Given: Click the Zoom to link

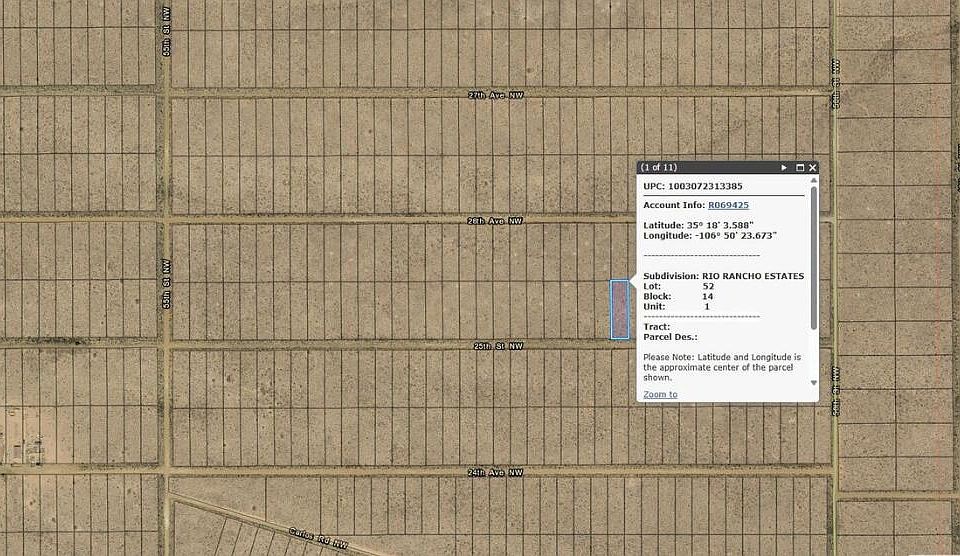Looking at the screenshot, I should (x=660, y=394).
